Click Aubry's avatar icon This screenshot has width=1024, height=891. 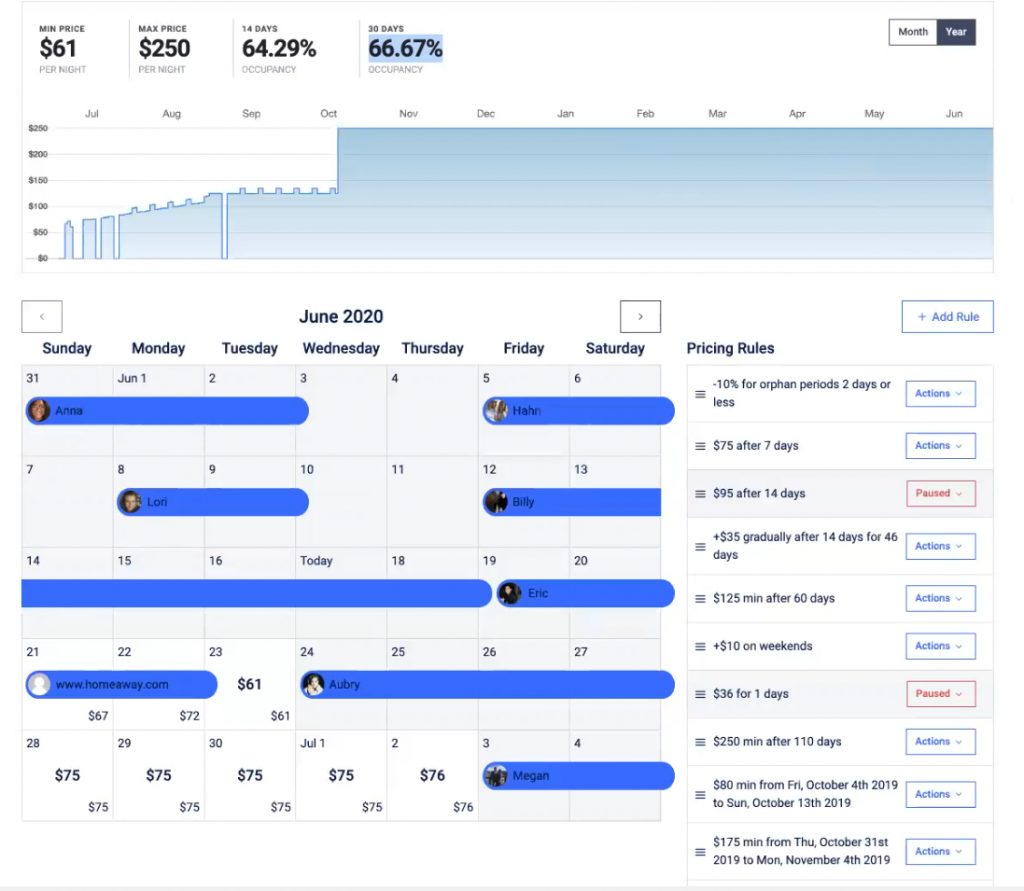tap(311, 684)
